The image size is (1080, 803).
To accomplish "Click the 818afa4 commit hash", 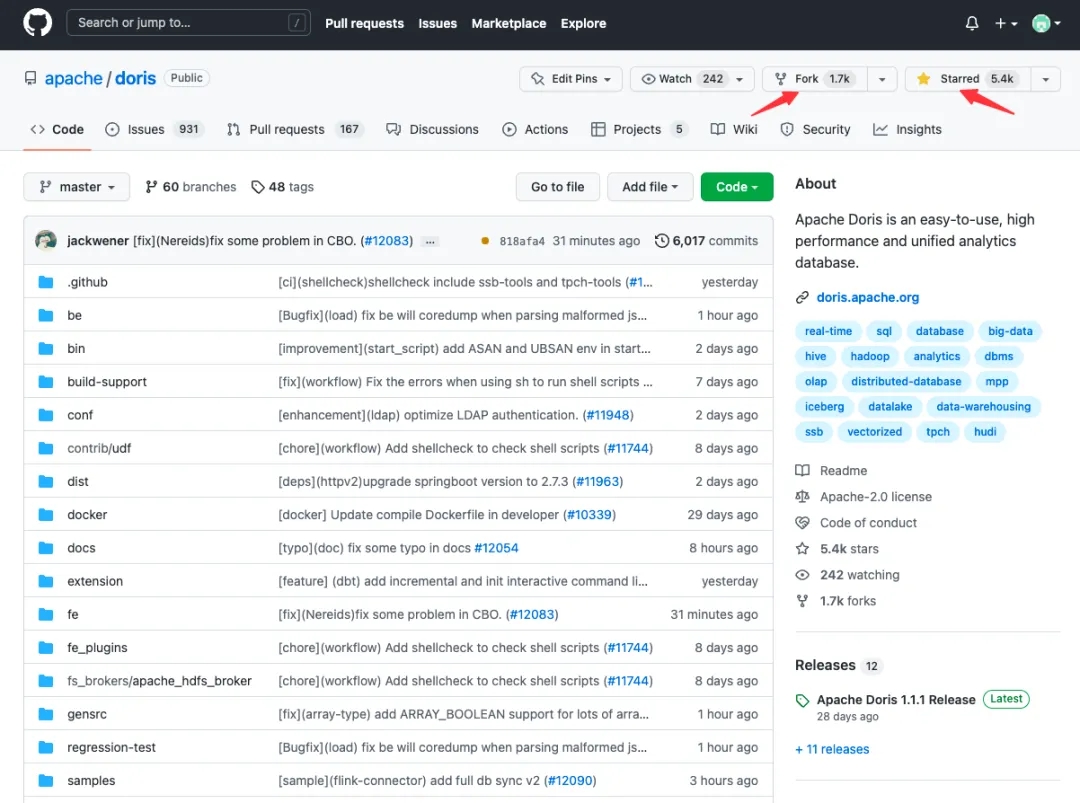I will [x=521, y=242].
